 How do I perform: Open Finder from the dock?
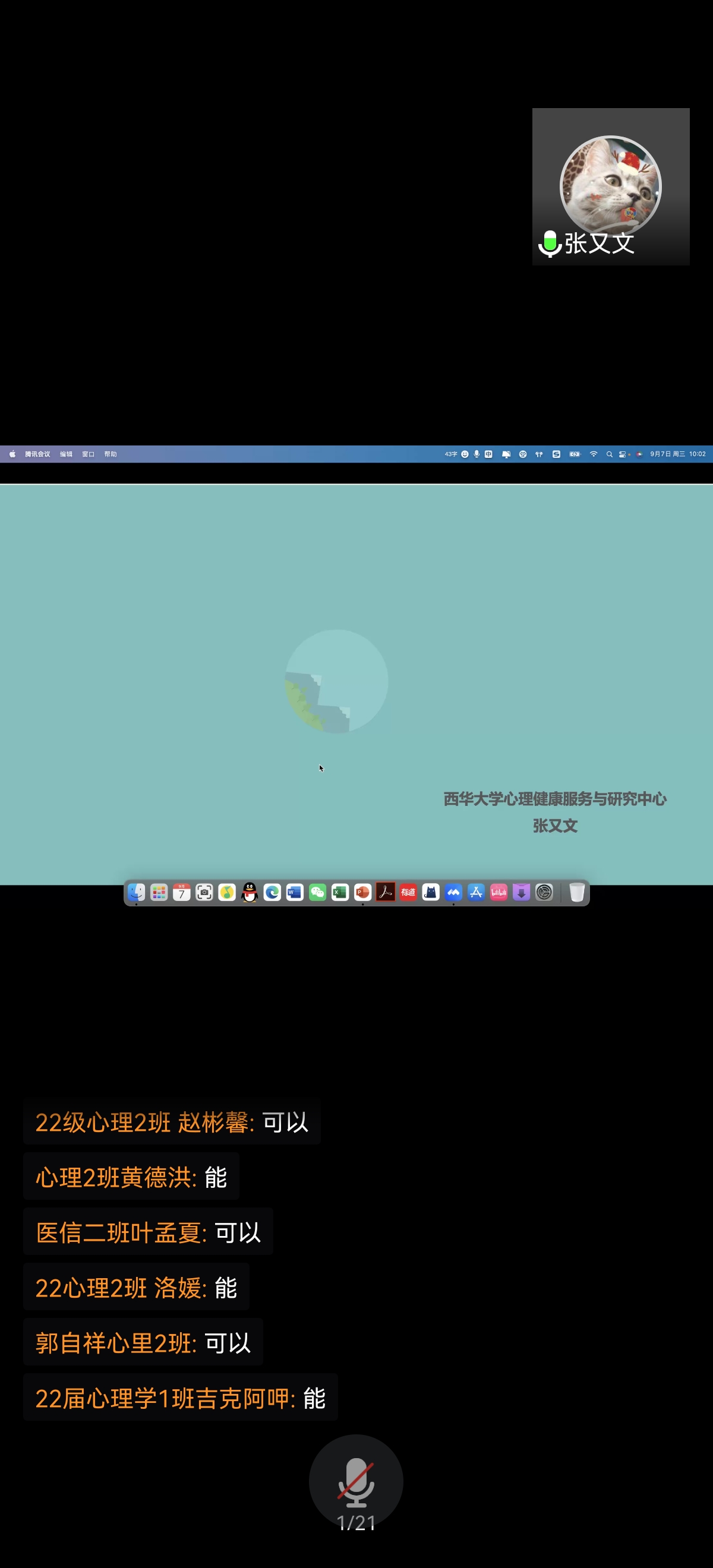pos(137,892)
